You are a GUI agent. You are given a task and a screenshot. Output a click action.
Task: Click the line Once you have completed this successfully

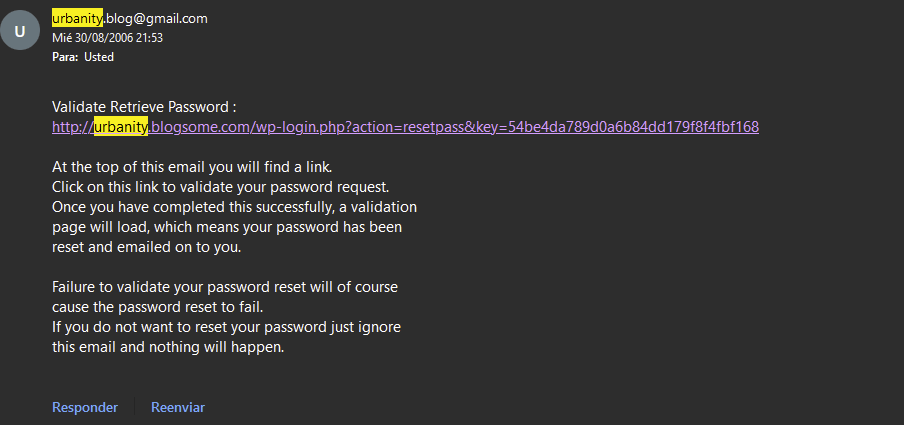coord(234,207)
